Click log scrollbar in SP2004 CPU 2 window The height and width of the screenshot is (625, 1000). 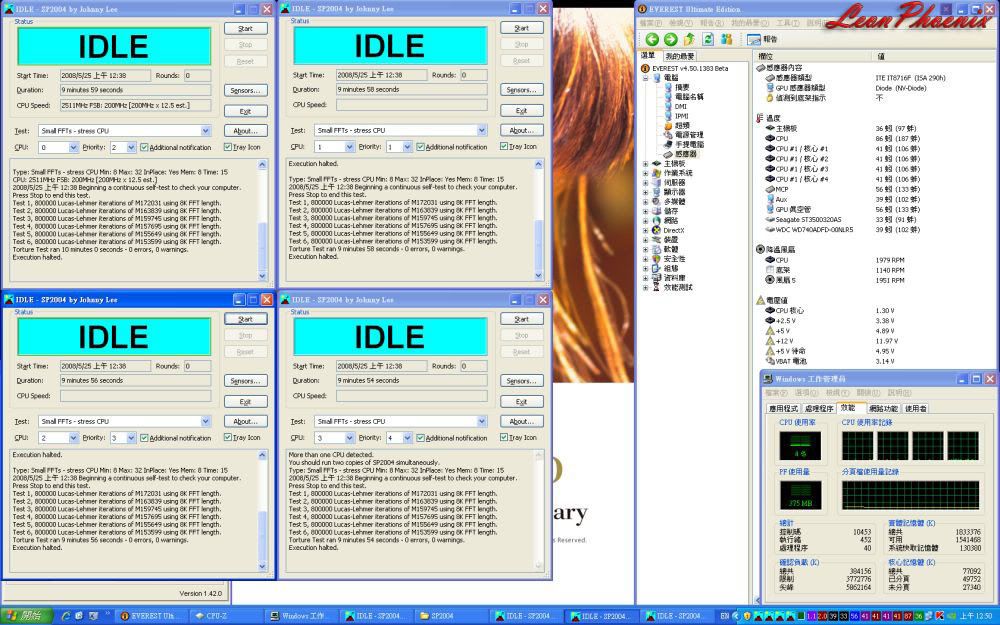pos(262,510)
